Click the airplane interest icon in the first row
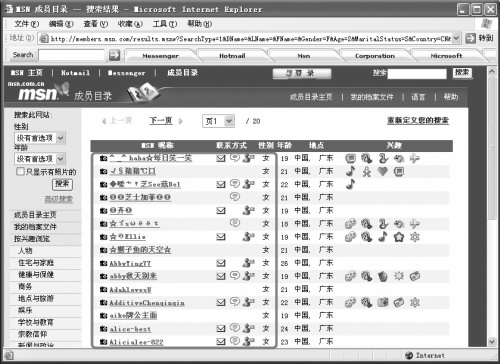Viewport: 500px width, 364px height. pos(415,158)
